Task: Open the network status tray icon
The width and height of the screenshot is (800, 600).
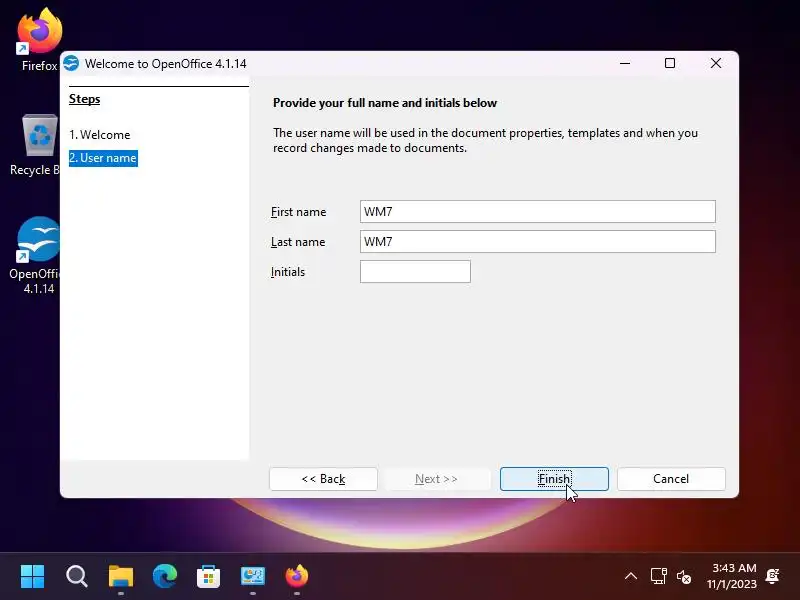Action: pyautogui.click(x=659, y=577)
